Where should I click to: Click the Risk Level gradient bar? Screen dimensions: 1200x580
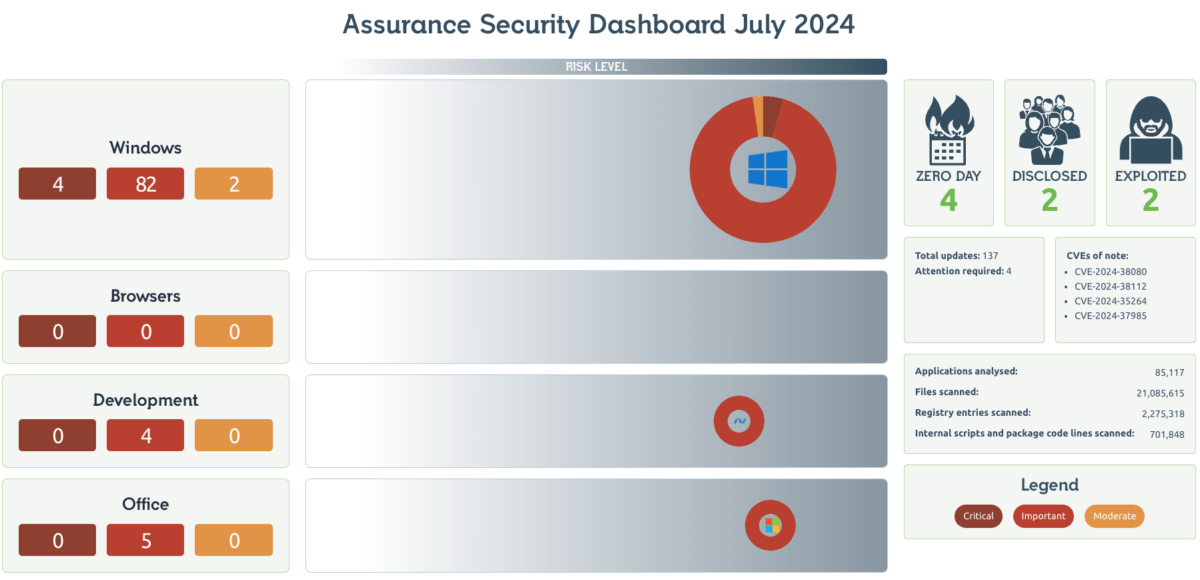coord(612,67)
